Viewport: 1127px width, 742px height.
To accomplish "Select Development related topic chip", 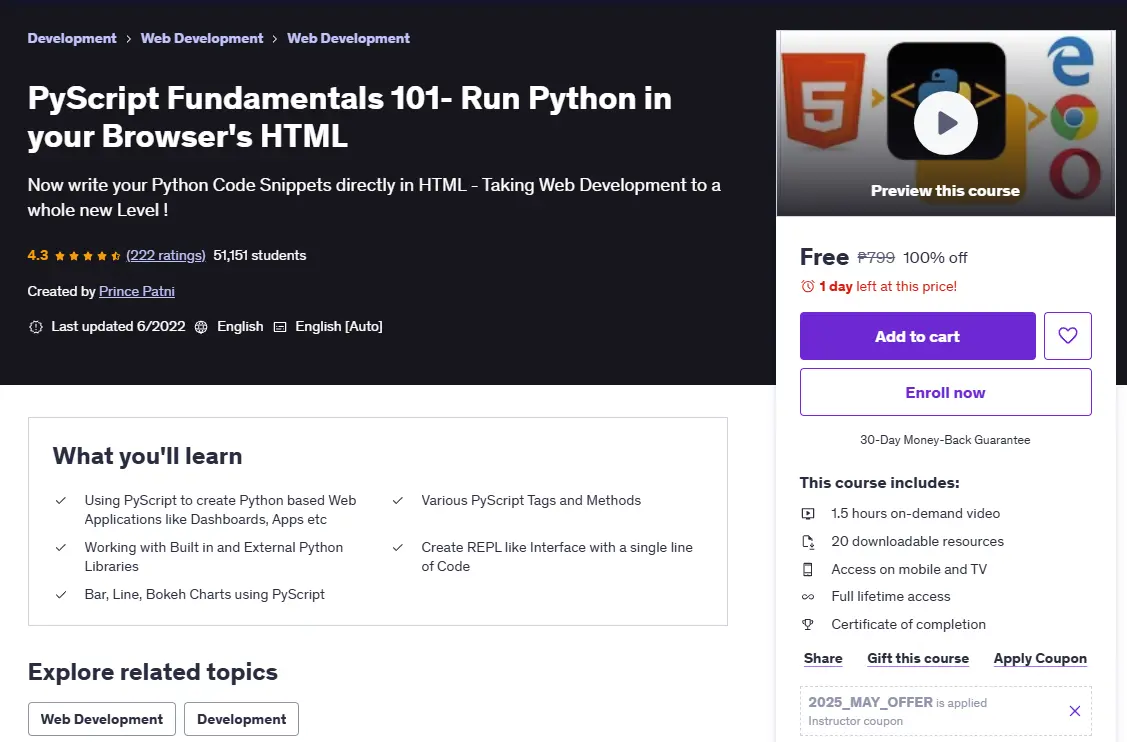I will click(x=242, y=719).
